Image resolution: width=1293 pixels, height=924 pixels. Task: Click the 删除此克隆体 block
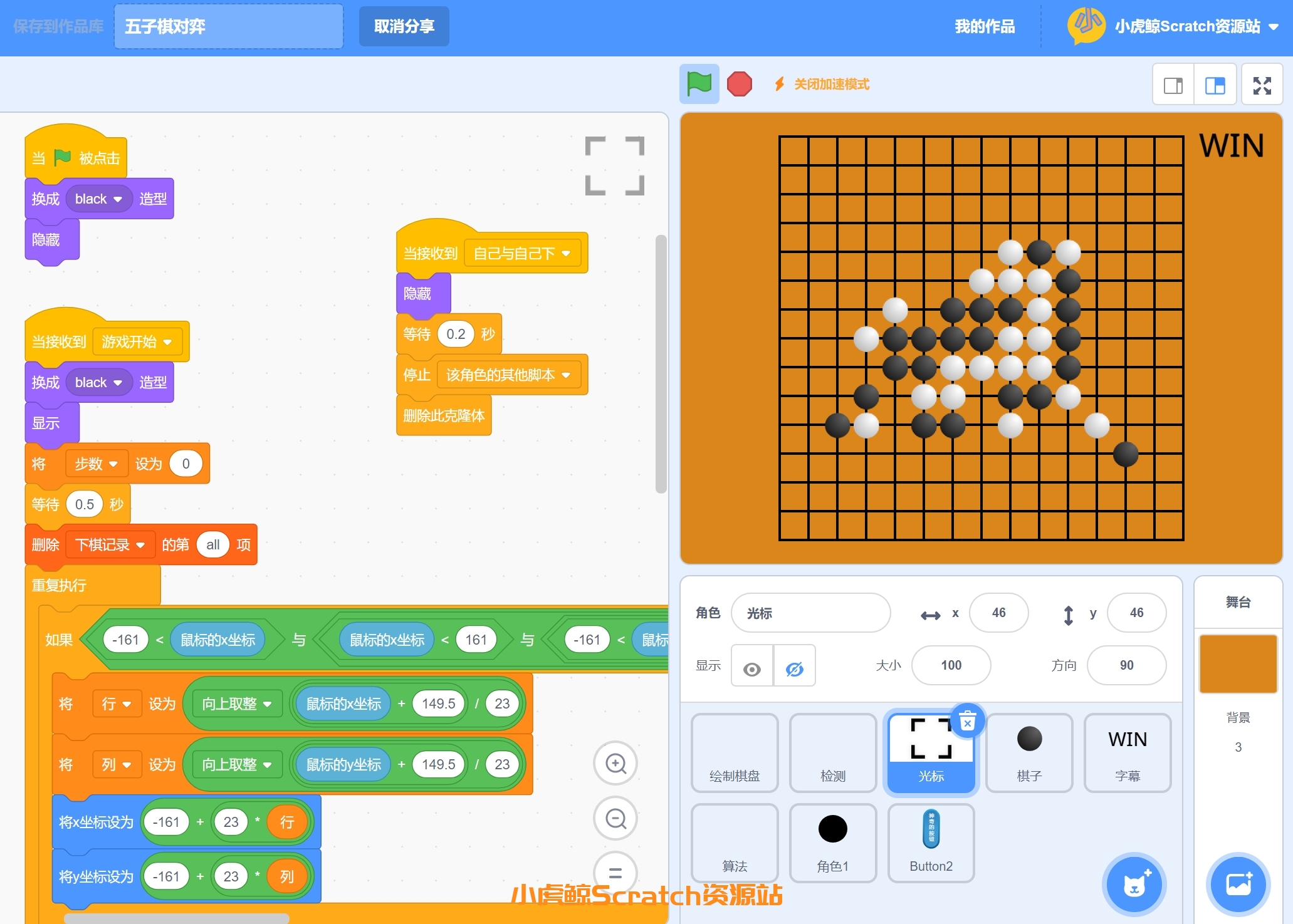point(444,416)
